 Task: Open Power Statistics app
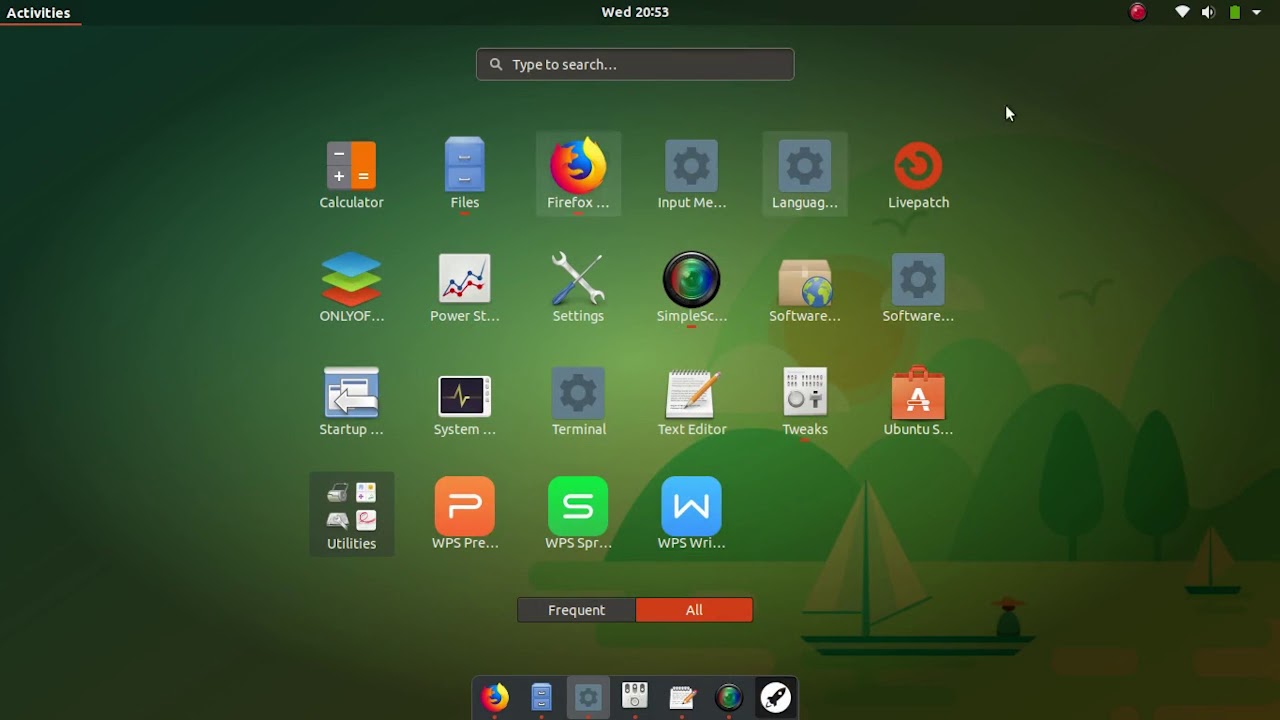pyautogui.click(x=465, y=288)
